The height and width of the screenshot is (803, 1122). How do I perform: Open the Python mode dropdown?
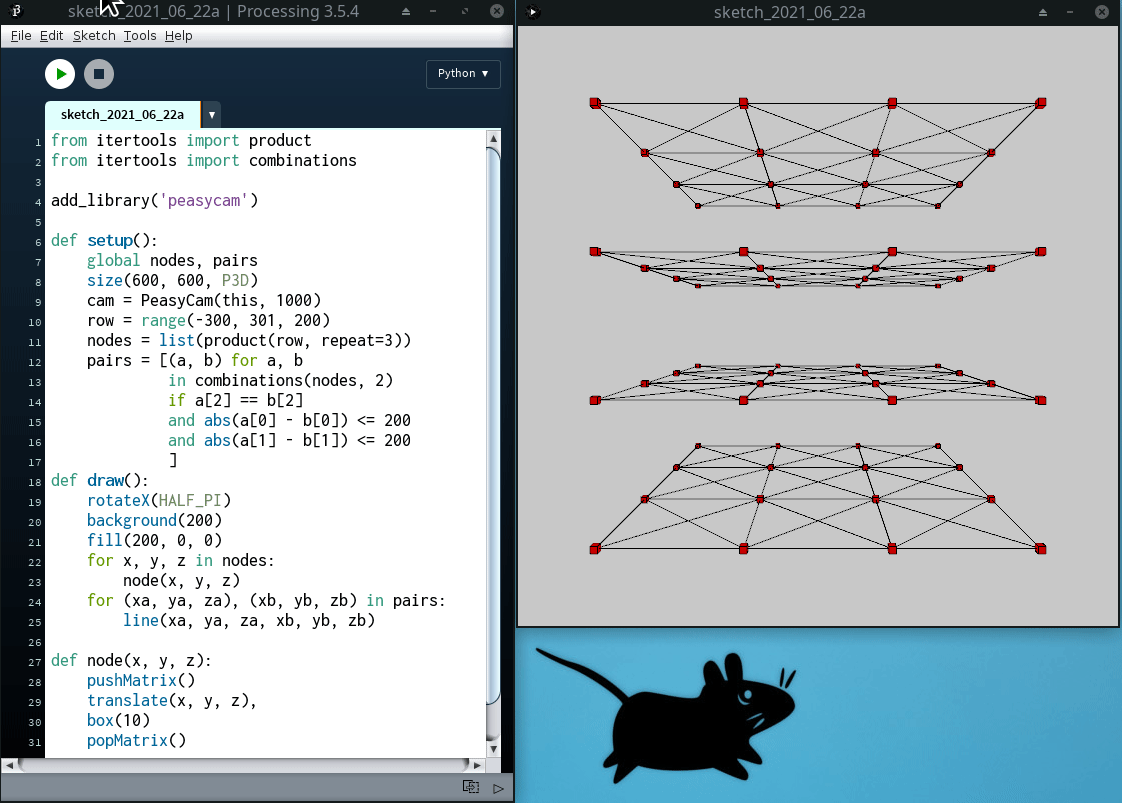pyautogui.click(x=463, y=74)
